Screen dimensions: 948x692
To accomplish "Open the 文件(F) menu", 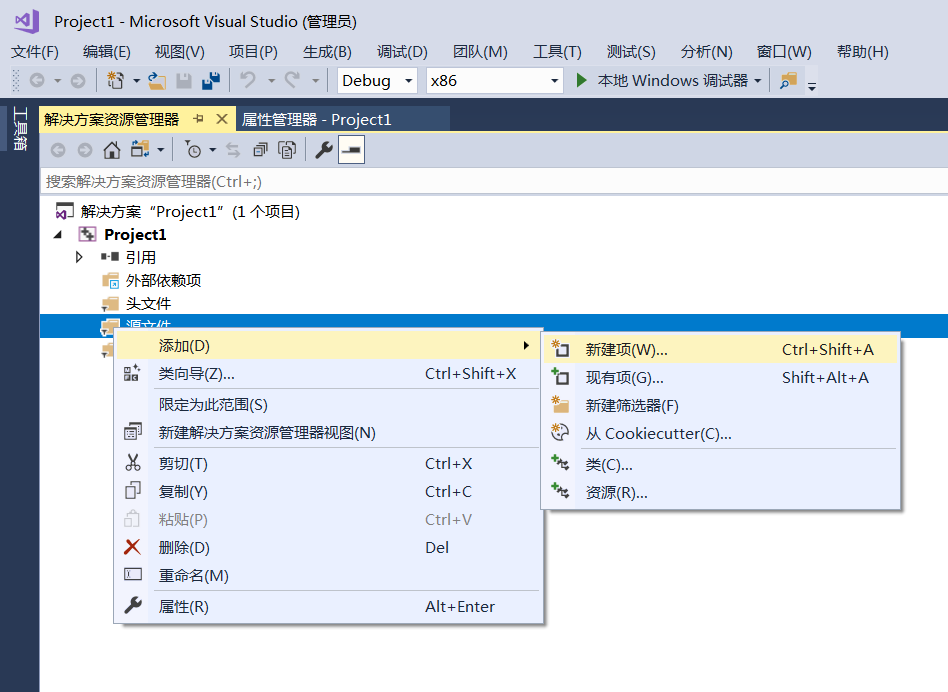I will click(x=34, y=52).
